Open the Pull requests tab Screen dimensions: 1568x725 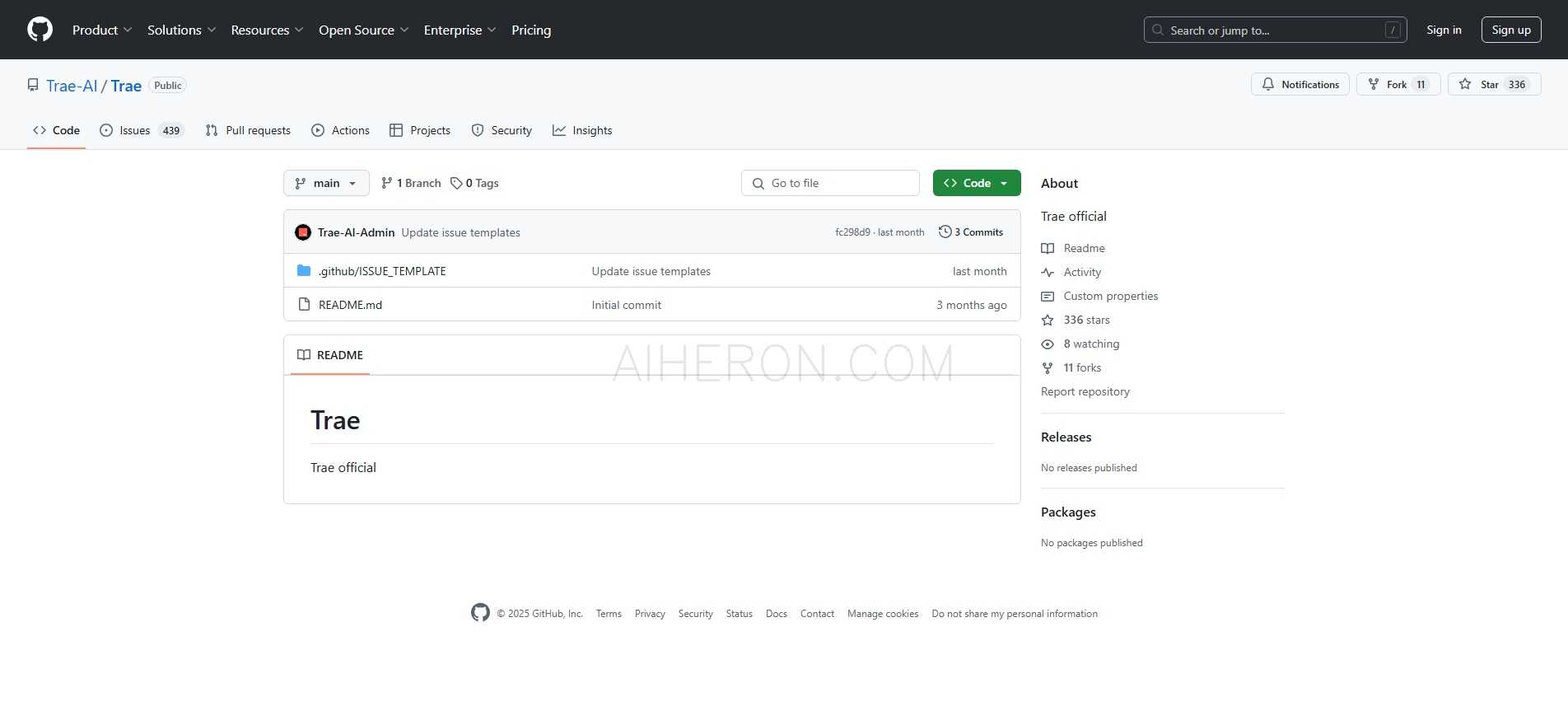click(248, 130)
